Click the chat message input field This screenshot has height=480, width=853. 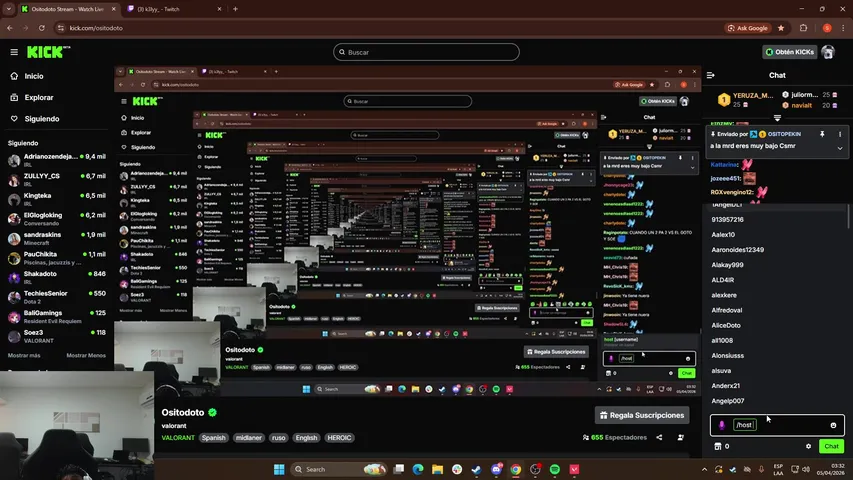tap(777, 425)
